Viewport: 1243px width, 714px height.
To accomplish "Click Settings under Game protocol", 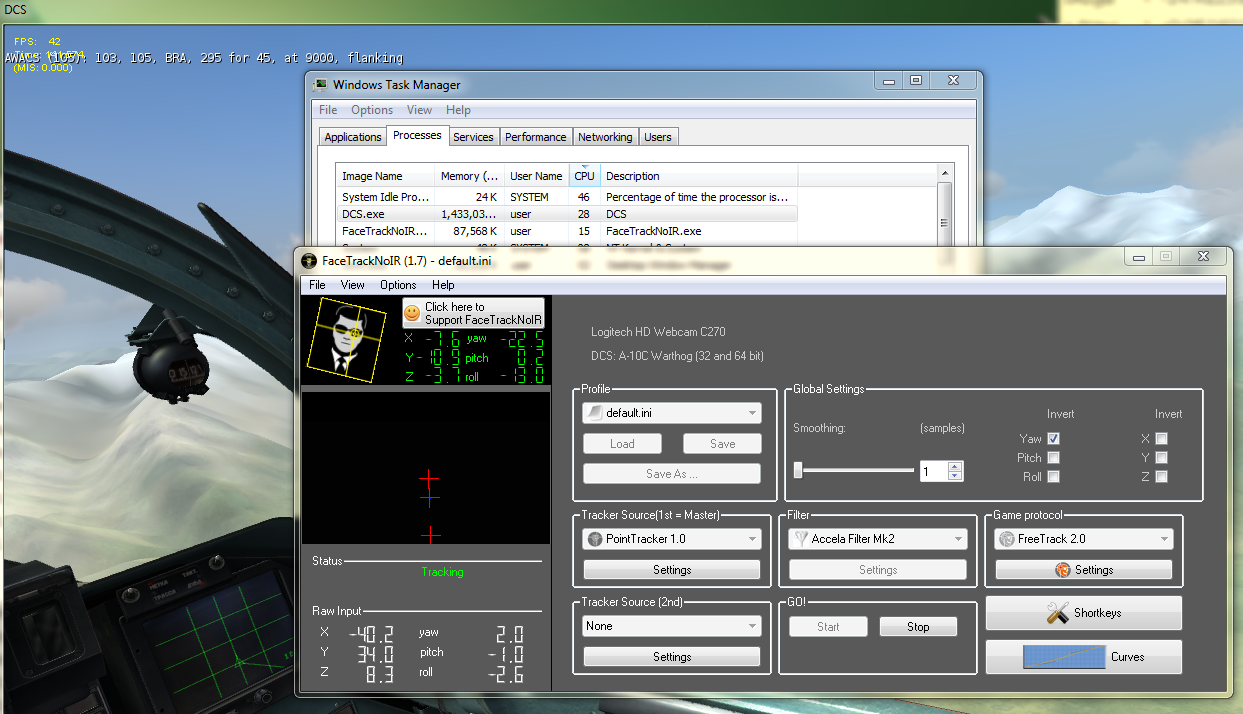I will click(1083, 570).
